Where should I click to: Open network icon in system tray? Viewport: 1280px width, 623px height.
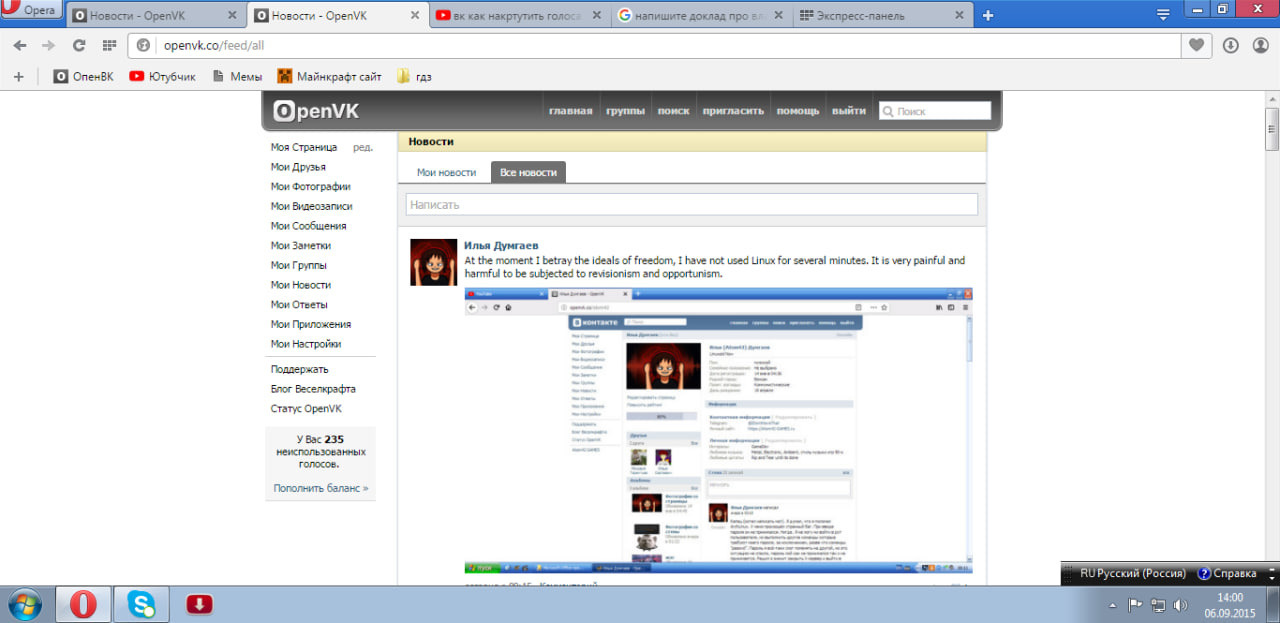1158,605
